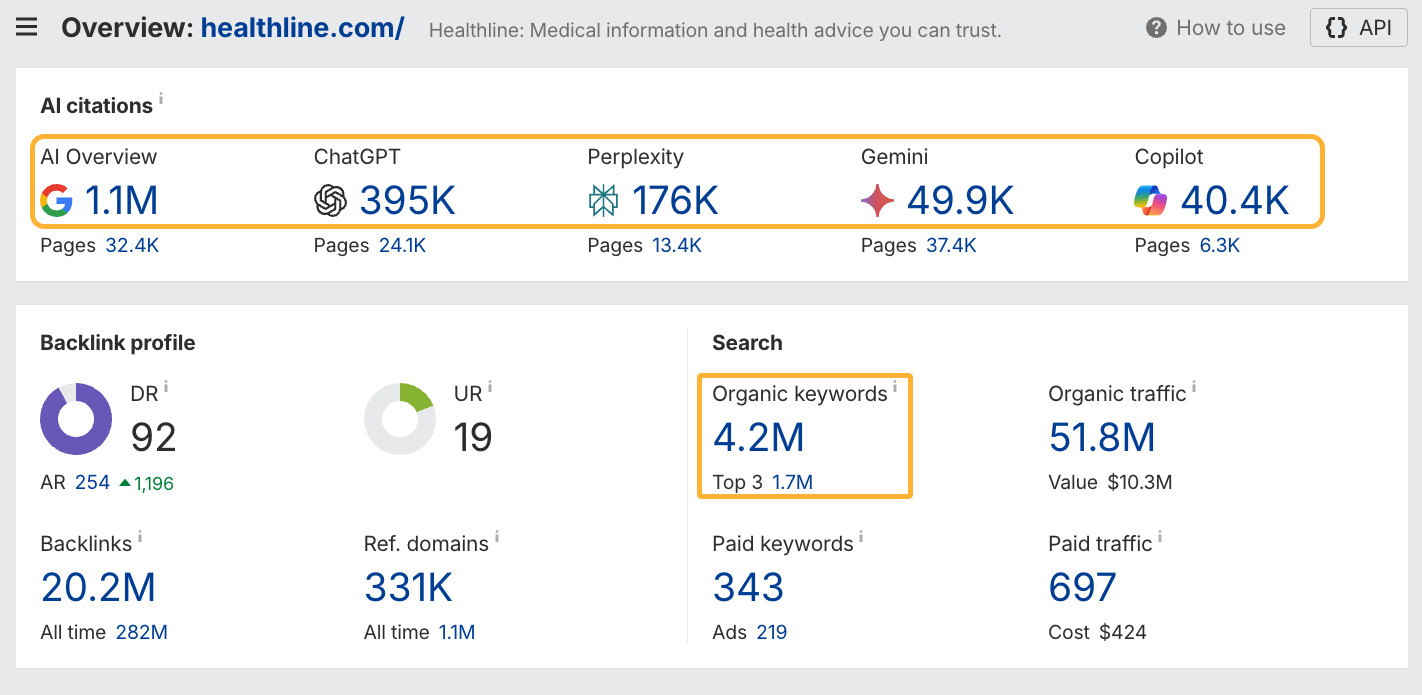Image resolution: width=1422 pixels, height=695 pixels.
Task: Click the Google icon under AI Overview
Action: (x=58, y=201)
